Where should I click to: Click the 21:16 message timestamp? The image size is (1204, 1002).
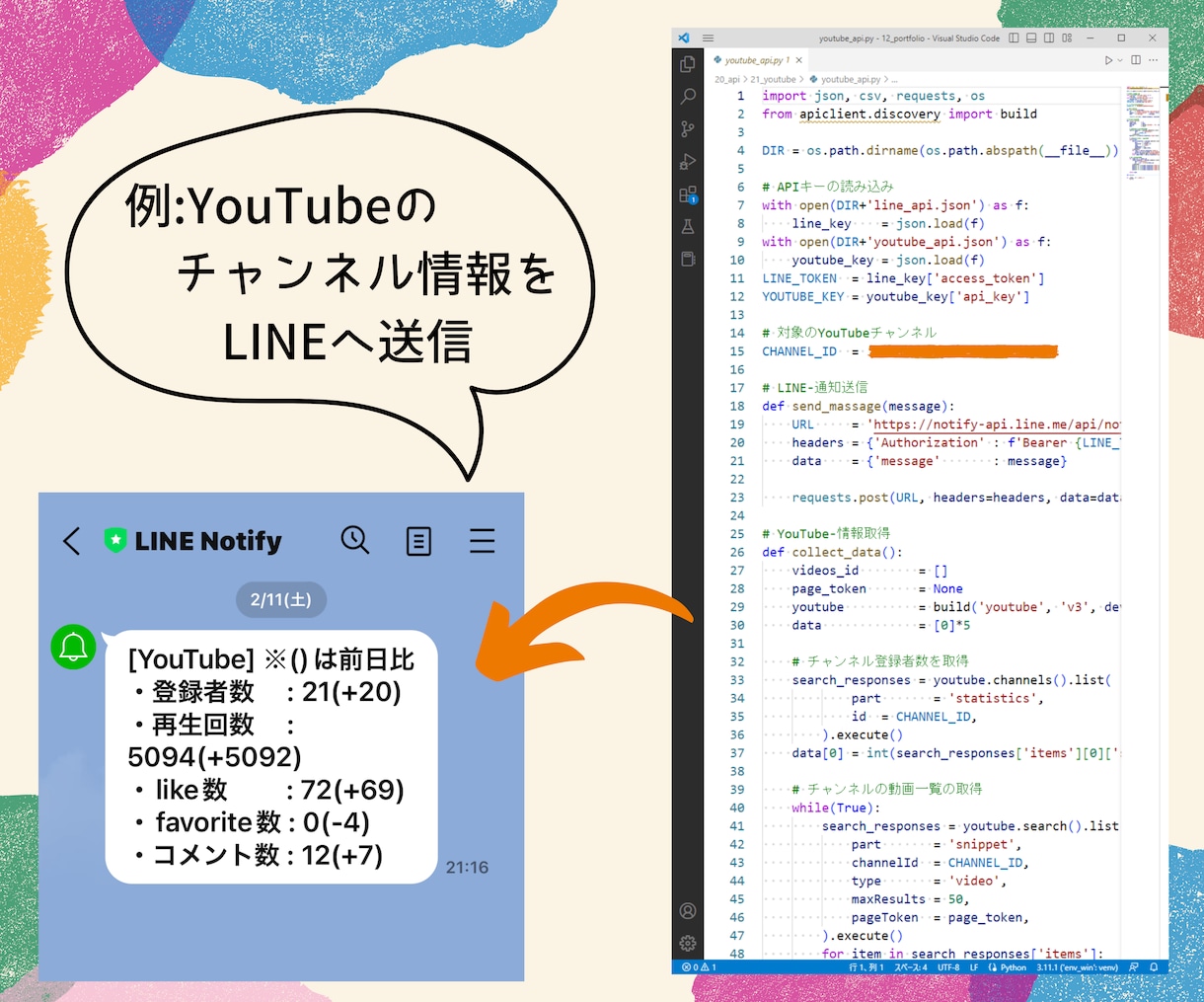[x=467, y=868]
